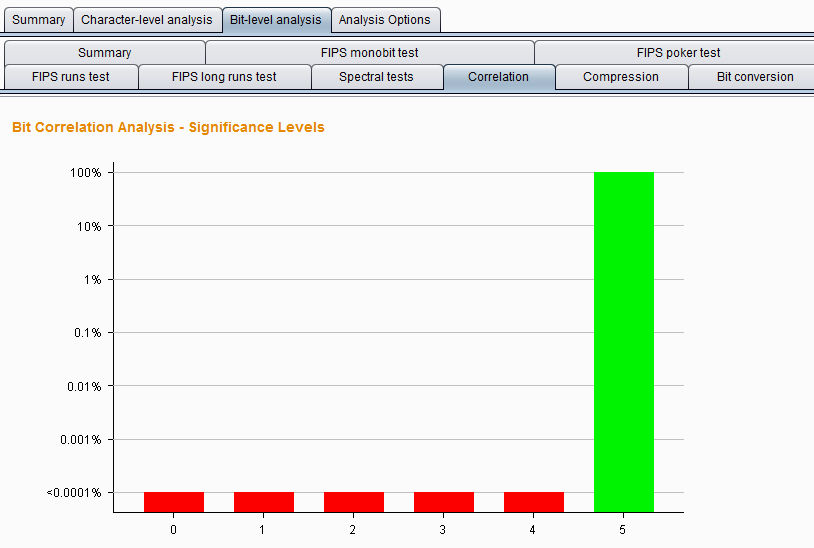
Task: Click the green 100% bar for bit 5
Action: (x=624, y=342)
